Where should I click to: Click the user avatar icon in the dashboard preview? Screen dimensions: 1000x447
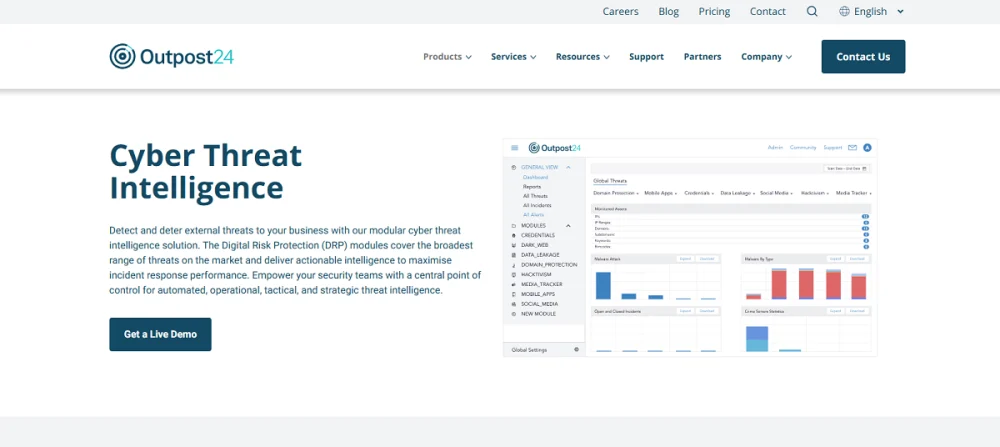point(867,148)
